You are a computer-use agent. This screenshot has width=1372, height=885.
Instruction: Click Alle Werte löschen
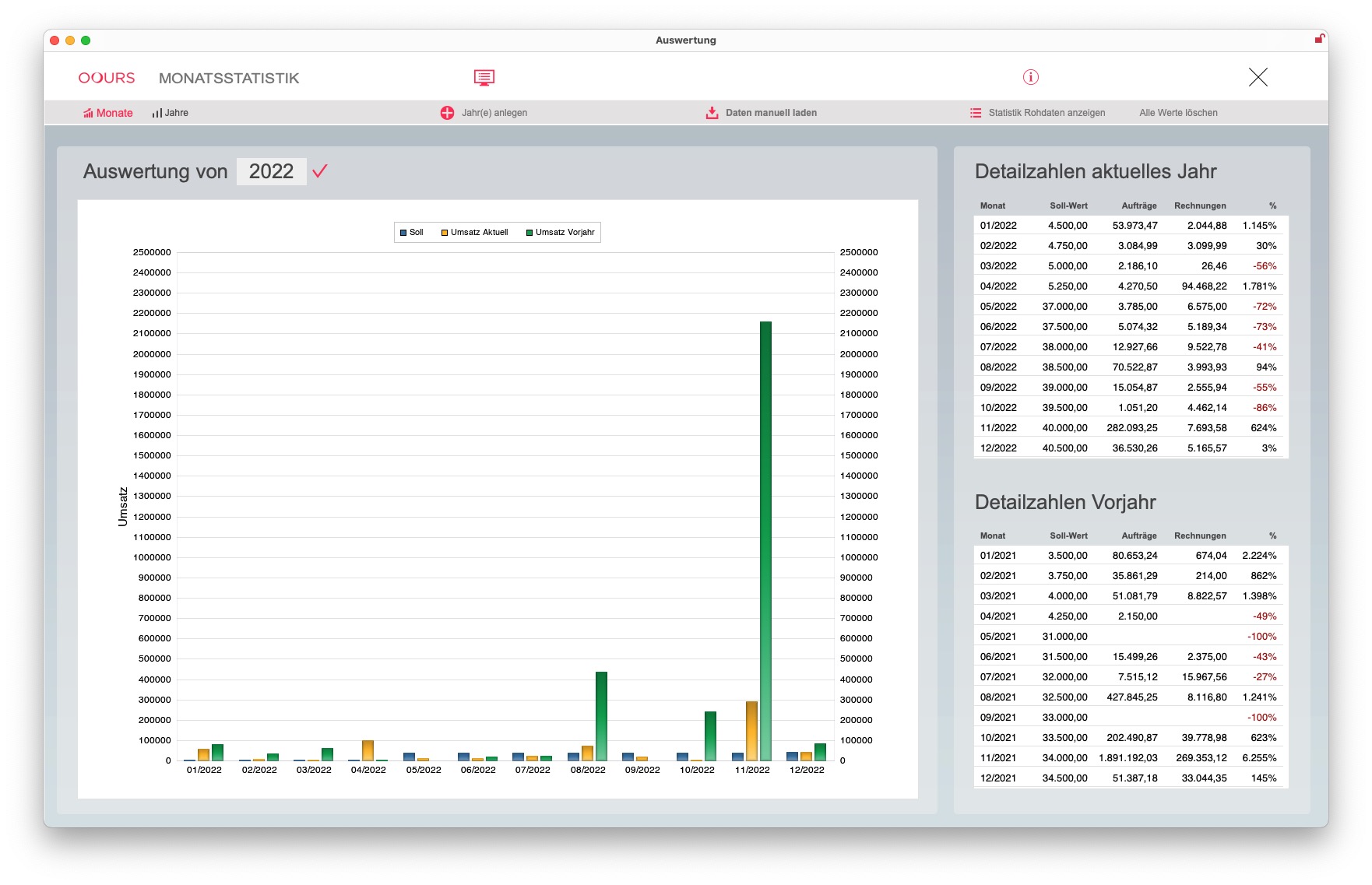click(x=1178, y=113)
